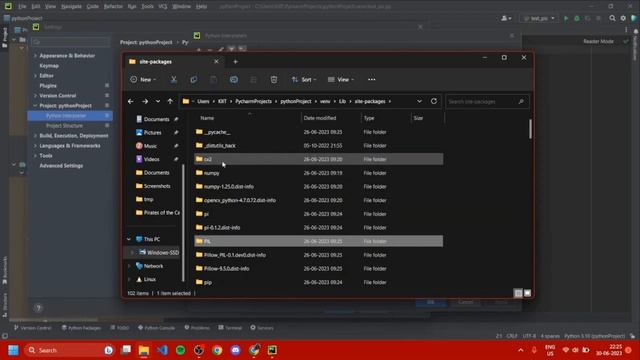Select Windows-SSD drive in navigation pane
Viewport: 640px width, 360px height.
coord(159,253)
